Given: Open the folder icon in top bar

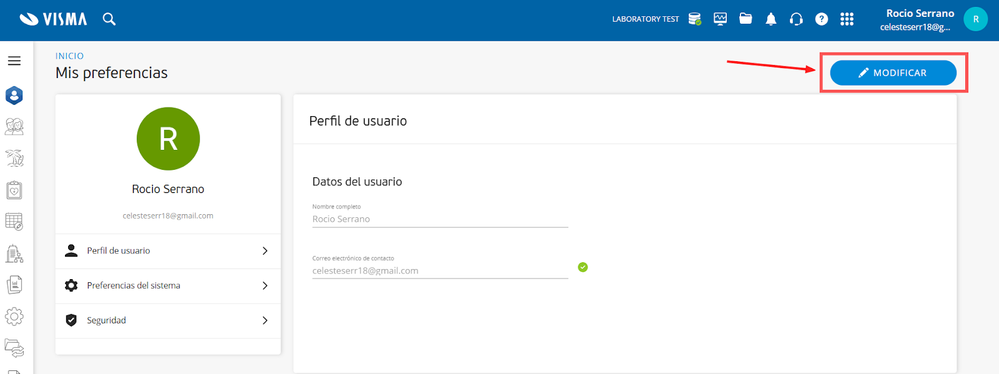Looking at the screenshot, I should tap(745, 18).
